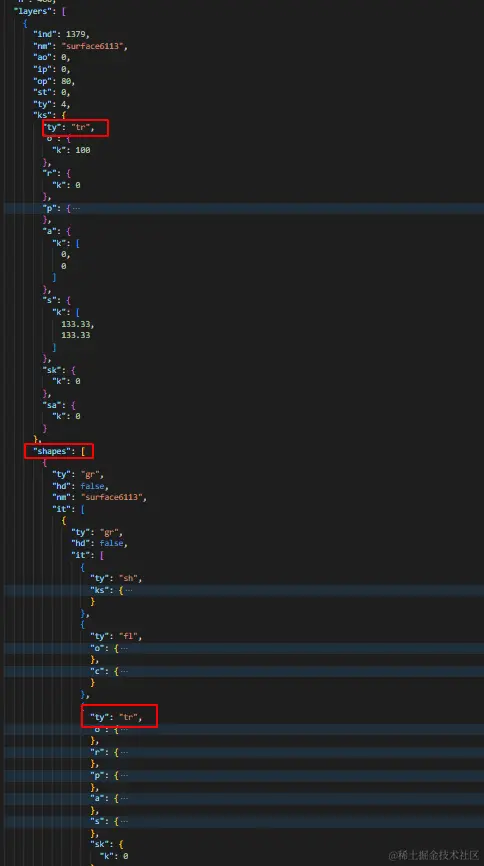Image resolution: width=484 pixels, height=866 pixels.
Task: Expand the folded "p" block in the lower transform
Action: click(x=124, y=775)
